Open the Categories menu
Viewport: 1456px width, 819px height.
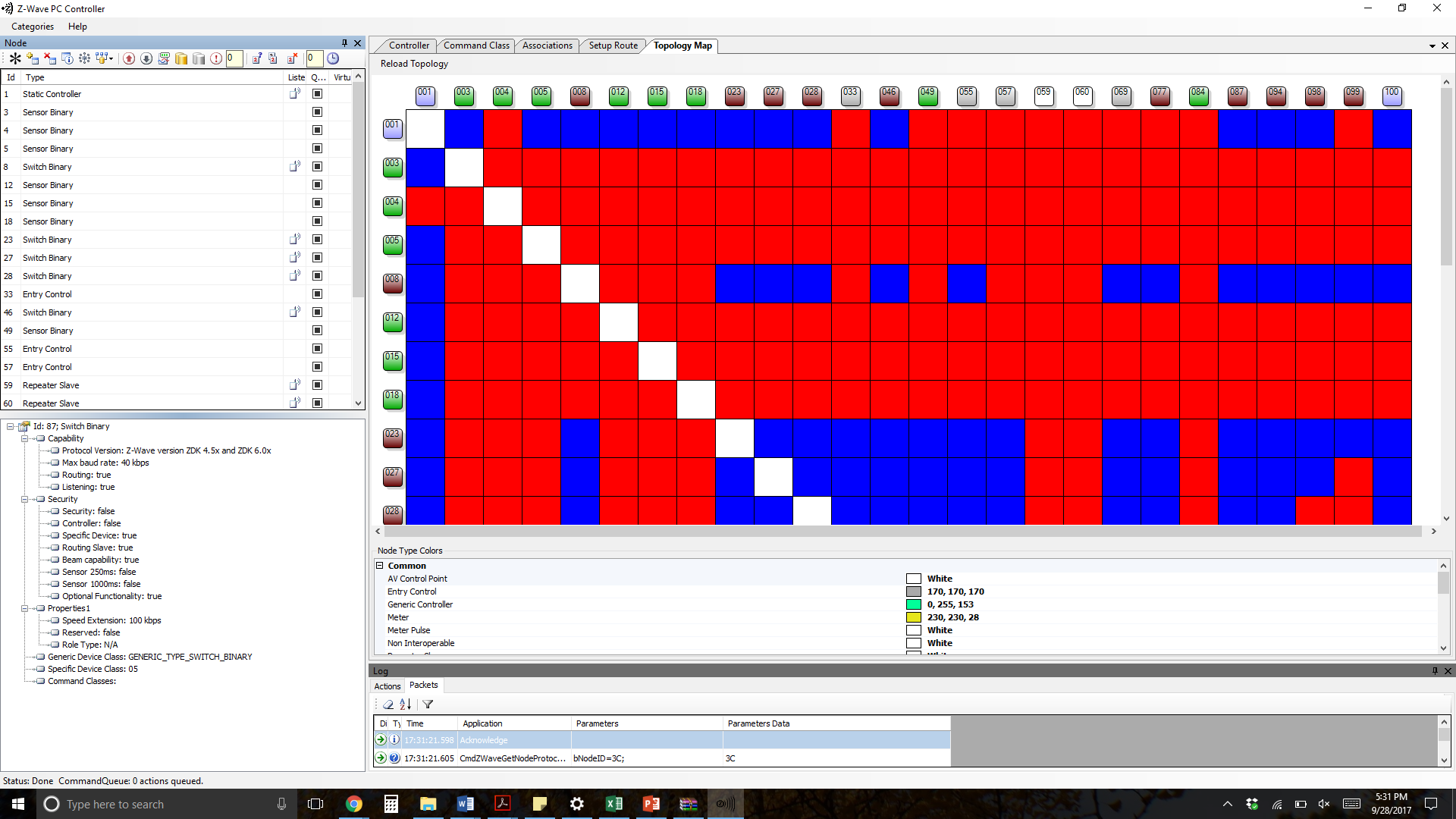(x=33, y=27)
